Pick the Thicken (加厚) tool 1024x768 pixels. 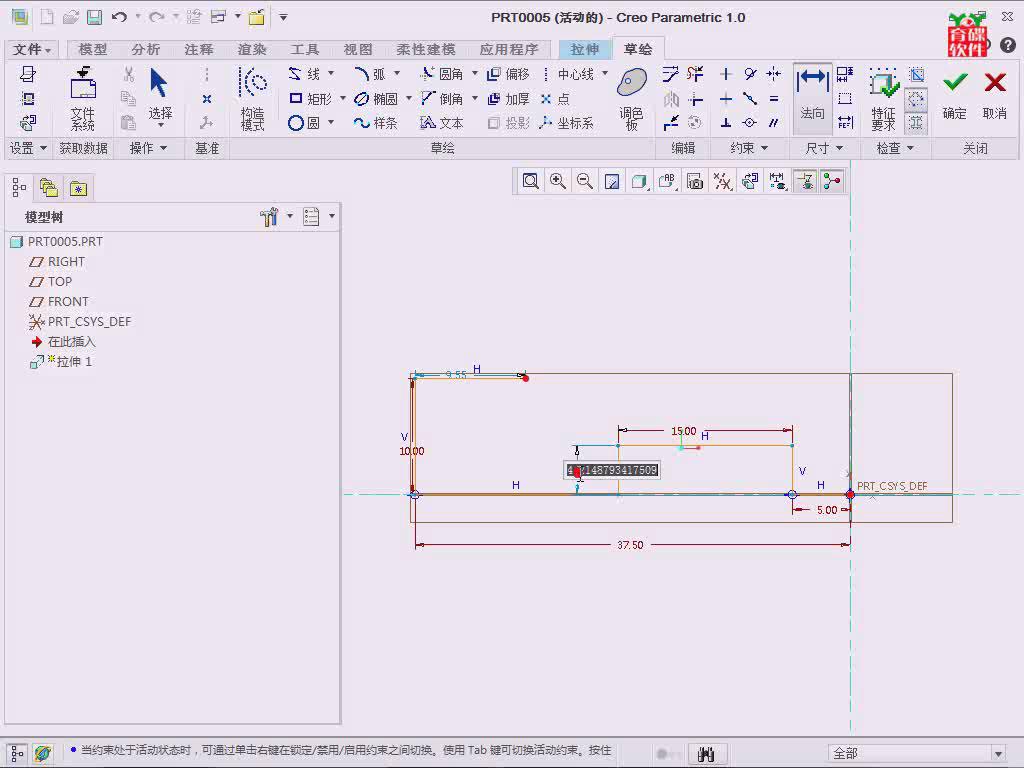tap(508, 99)
